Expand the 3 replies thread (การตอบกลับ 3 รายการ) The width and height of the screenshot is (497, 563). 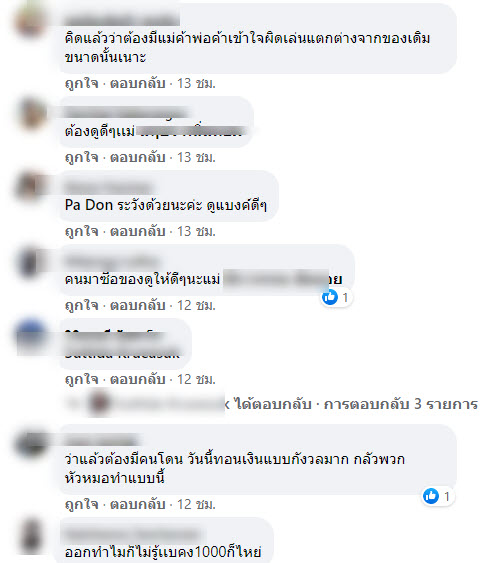(x=401, y=404)
